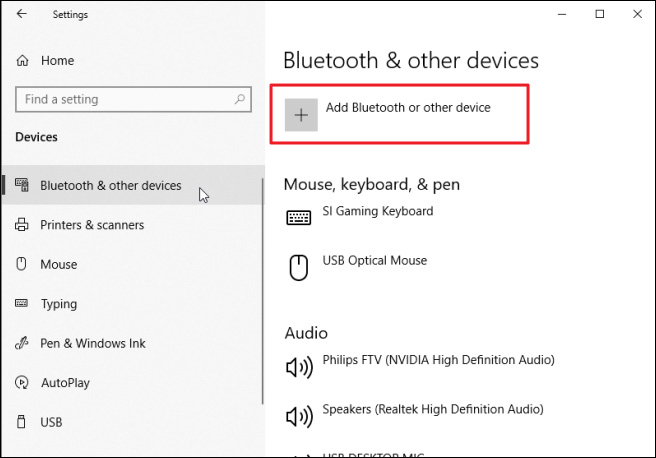Open Pen & Windows Ink settings
The height and width of the screenshot is (458, 656).
133,343
